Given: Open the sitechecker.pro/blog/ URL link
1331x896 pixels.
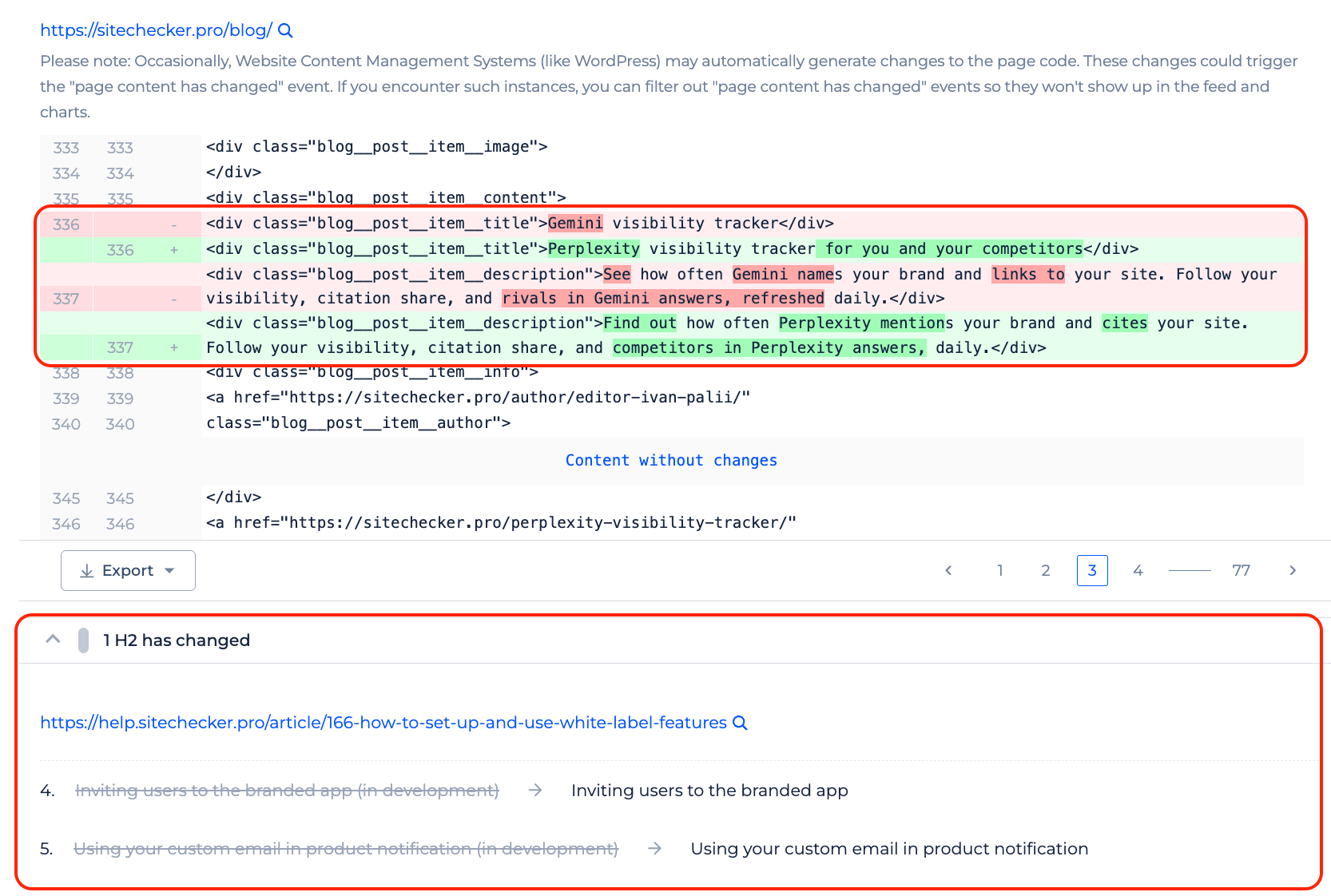Looking at the screenshot, I should point(156,30).
